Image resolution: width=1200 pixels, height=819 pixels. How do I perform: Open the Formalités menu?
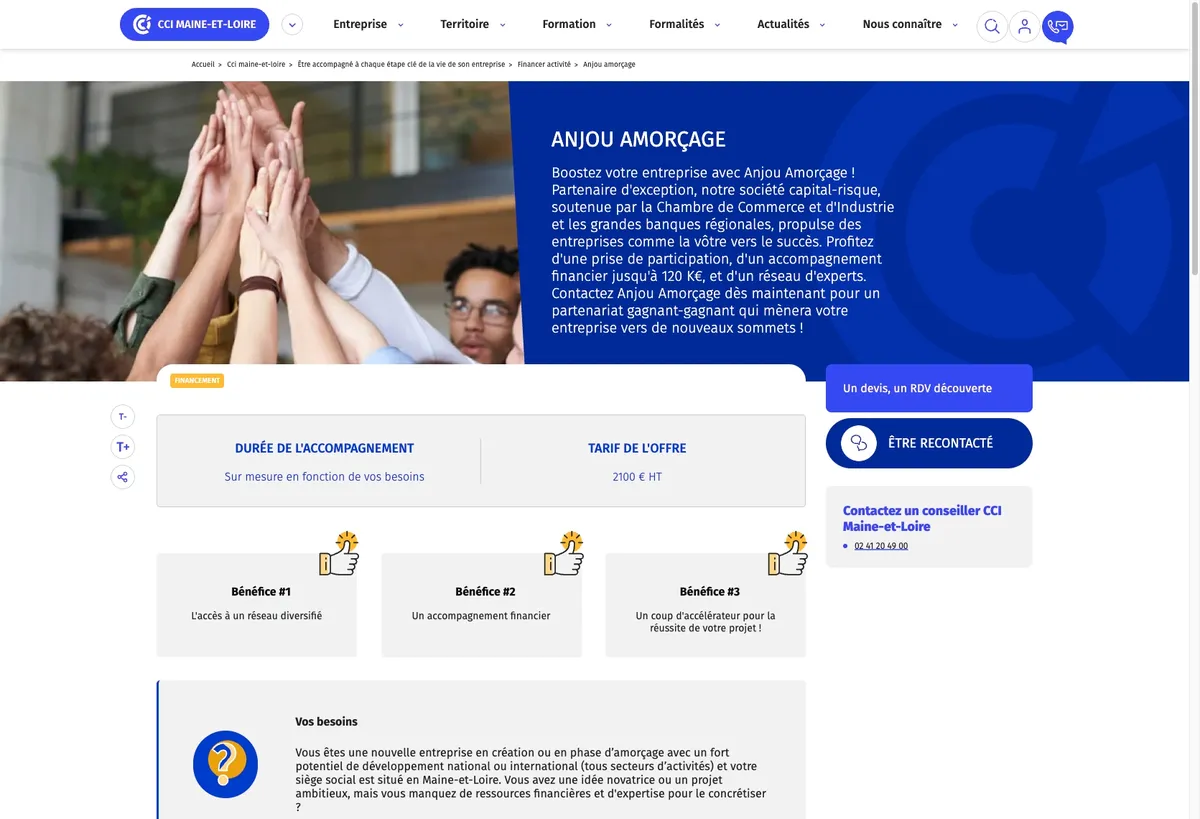click(x=685, y=25)
